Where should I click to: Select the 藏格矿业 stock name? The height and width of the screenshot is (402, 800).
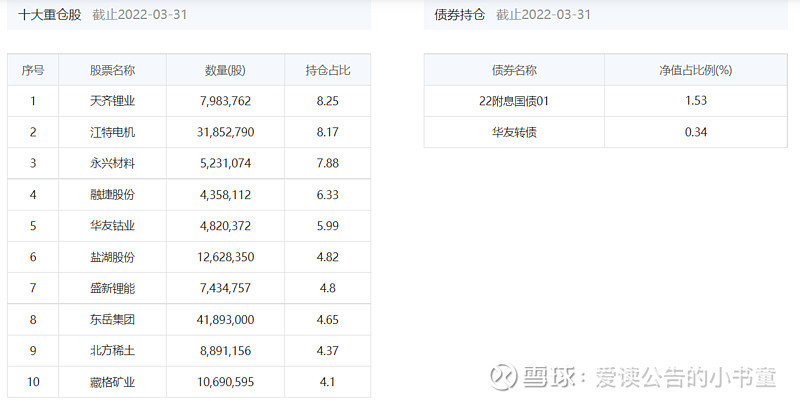click(x=112, y=382)
